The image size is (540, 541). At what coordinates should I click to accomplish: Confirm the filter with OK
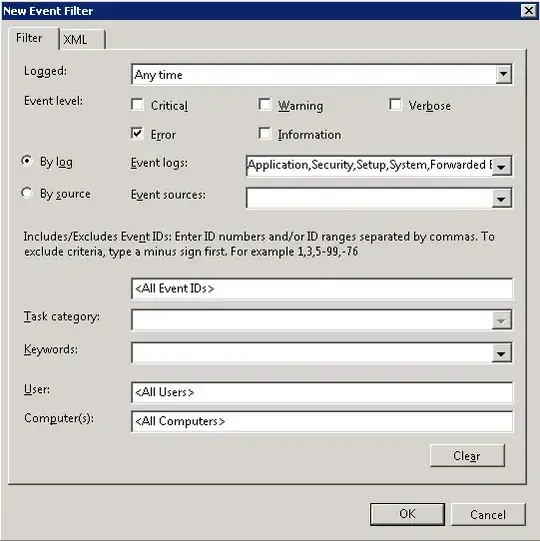tap(408, 514)
